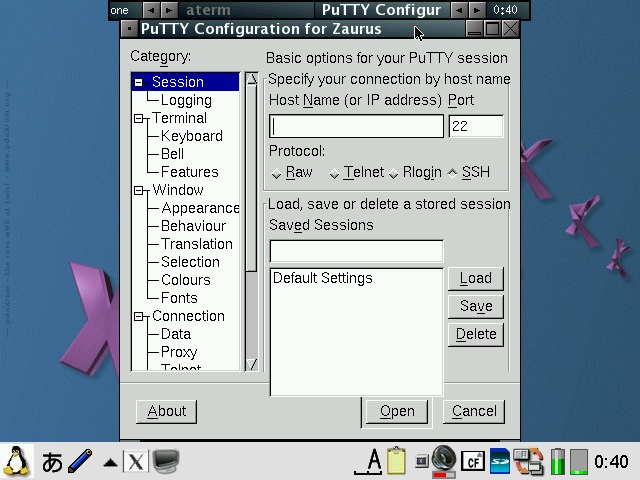Click the Japanese input method icon

pos(52,462)
